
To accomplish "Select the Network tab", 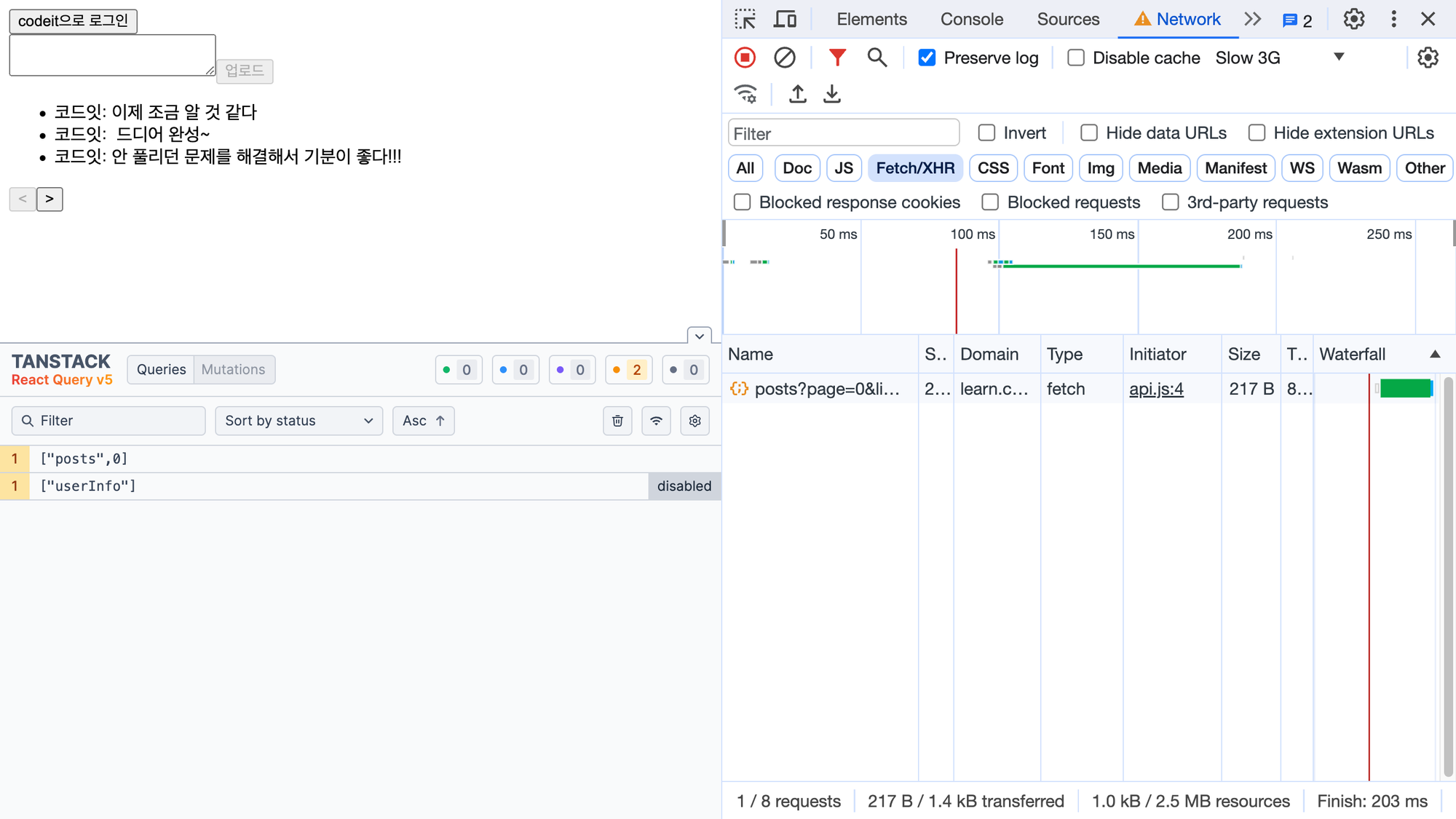I will click(1178, 19).
